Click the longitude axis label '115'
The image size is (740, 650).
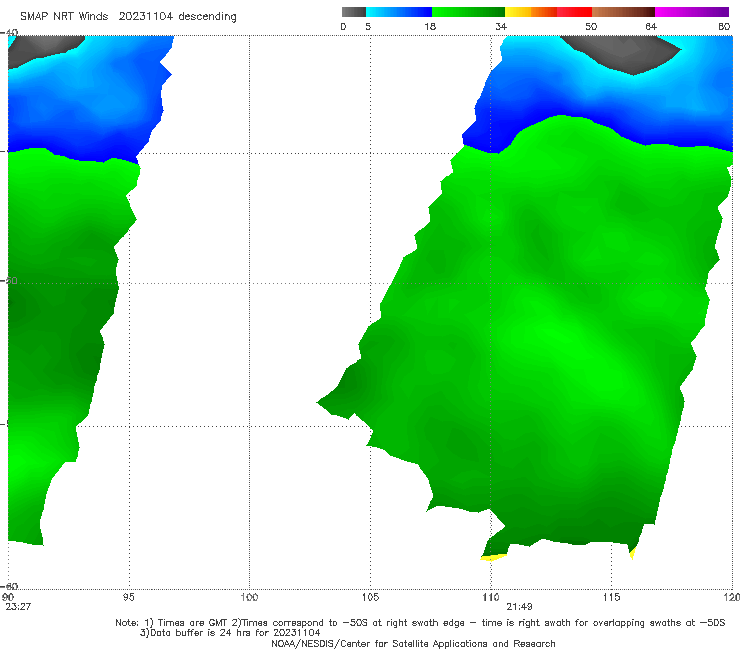611,598
